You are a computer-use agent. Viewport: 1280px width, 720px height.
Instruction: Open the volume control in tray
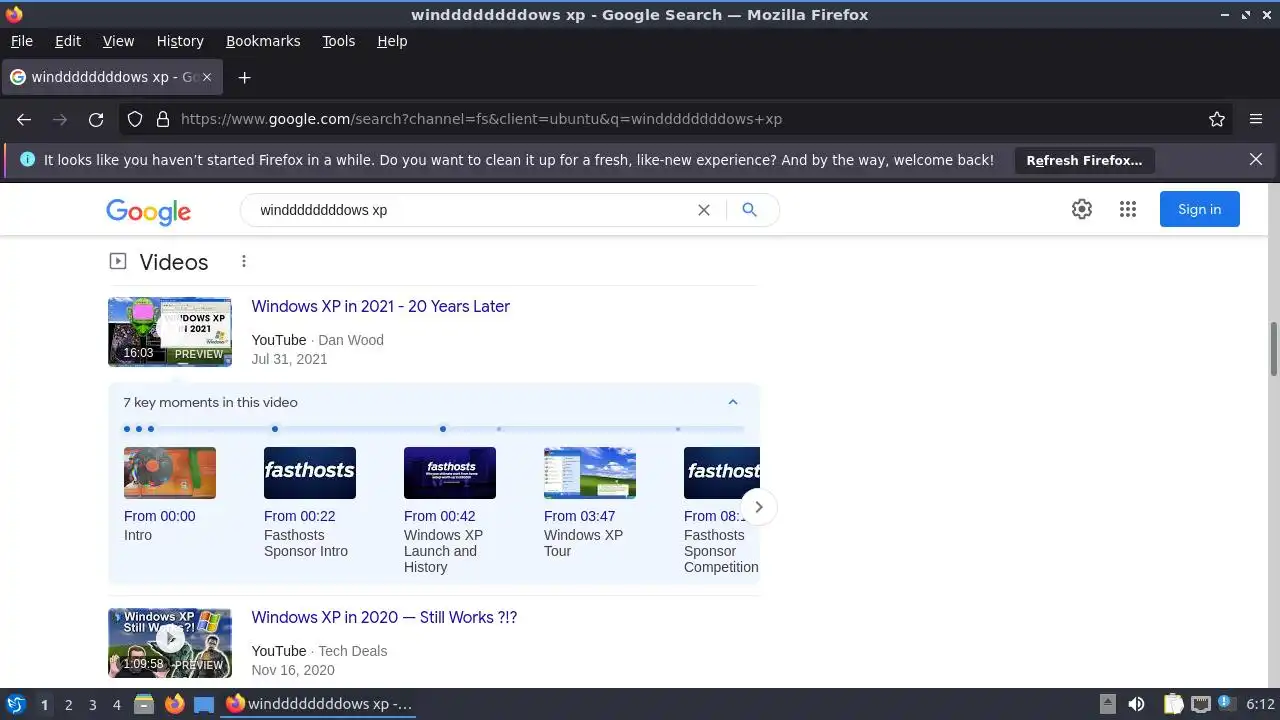pos(1136,704)
